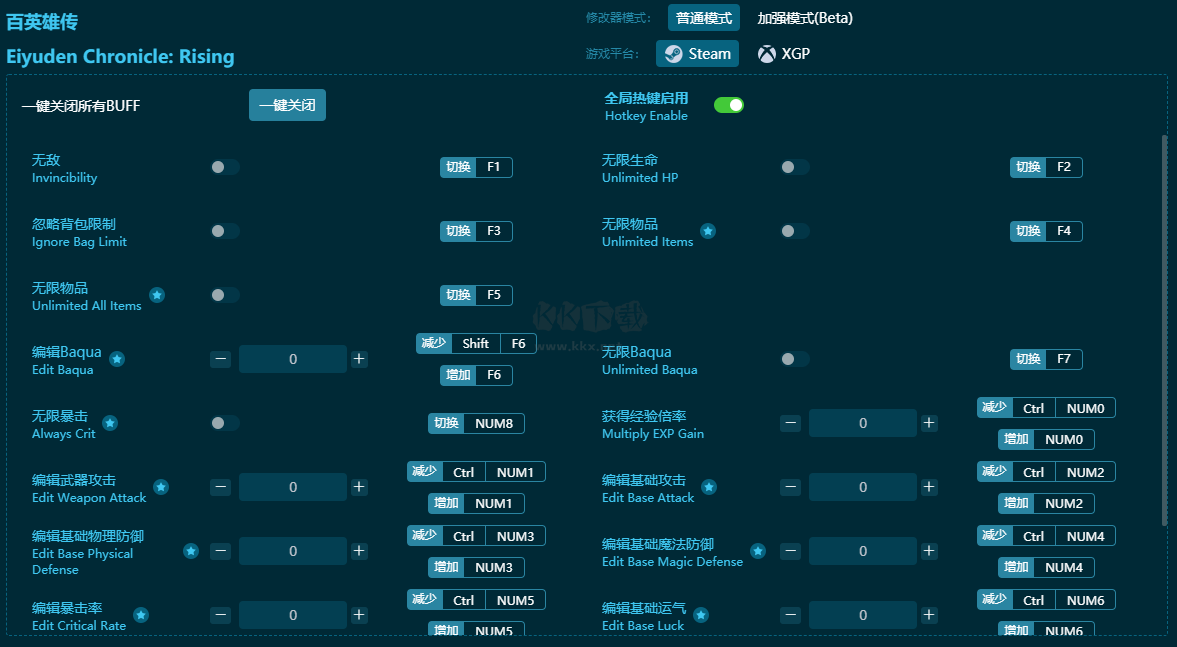Screen dimensions: 1177x647
Task: Switch on Ignore Bag Limit
Action: click(x=225, y=231)
